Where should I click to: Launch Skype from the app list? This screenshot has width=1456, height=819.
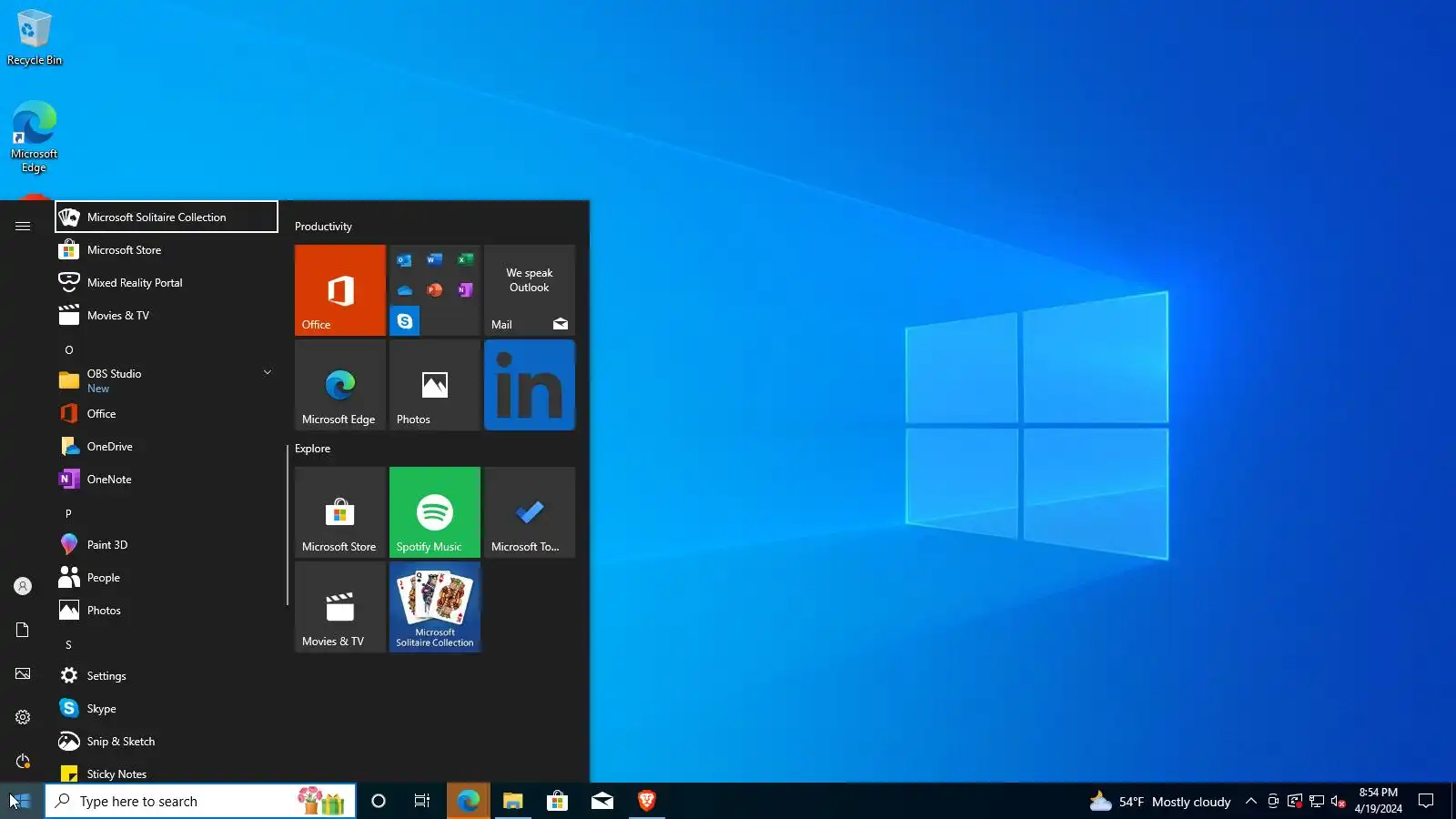167,708
